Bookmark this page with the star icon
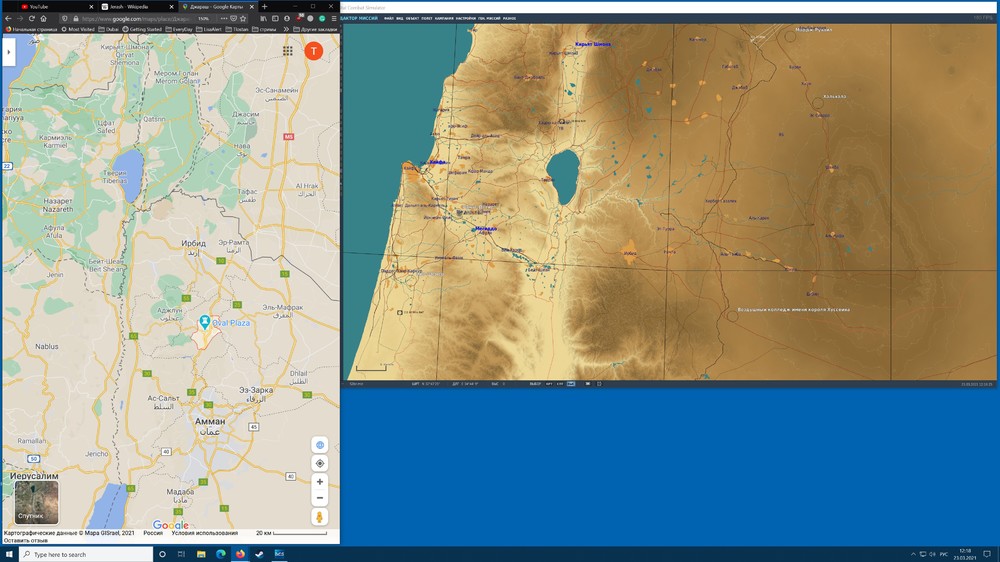 (x=243, y=18)
